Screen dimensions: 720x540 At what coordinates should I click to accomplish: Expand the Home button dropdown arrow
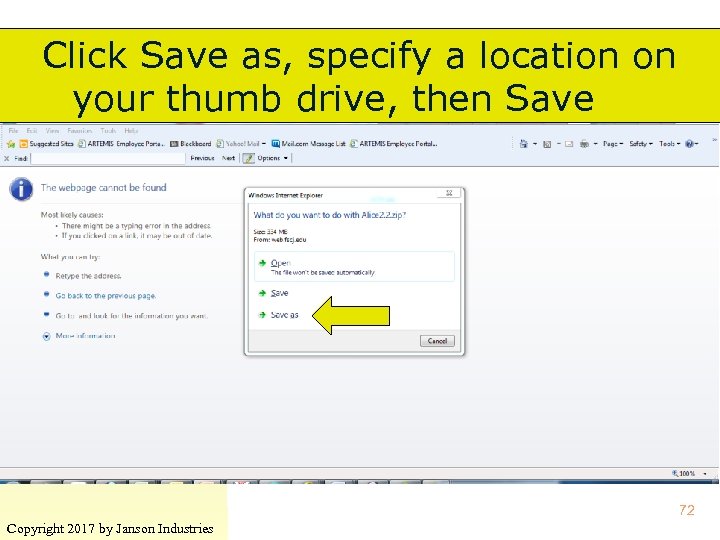[535, 144]
